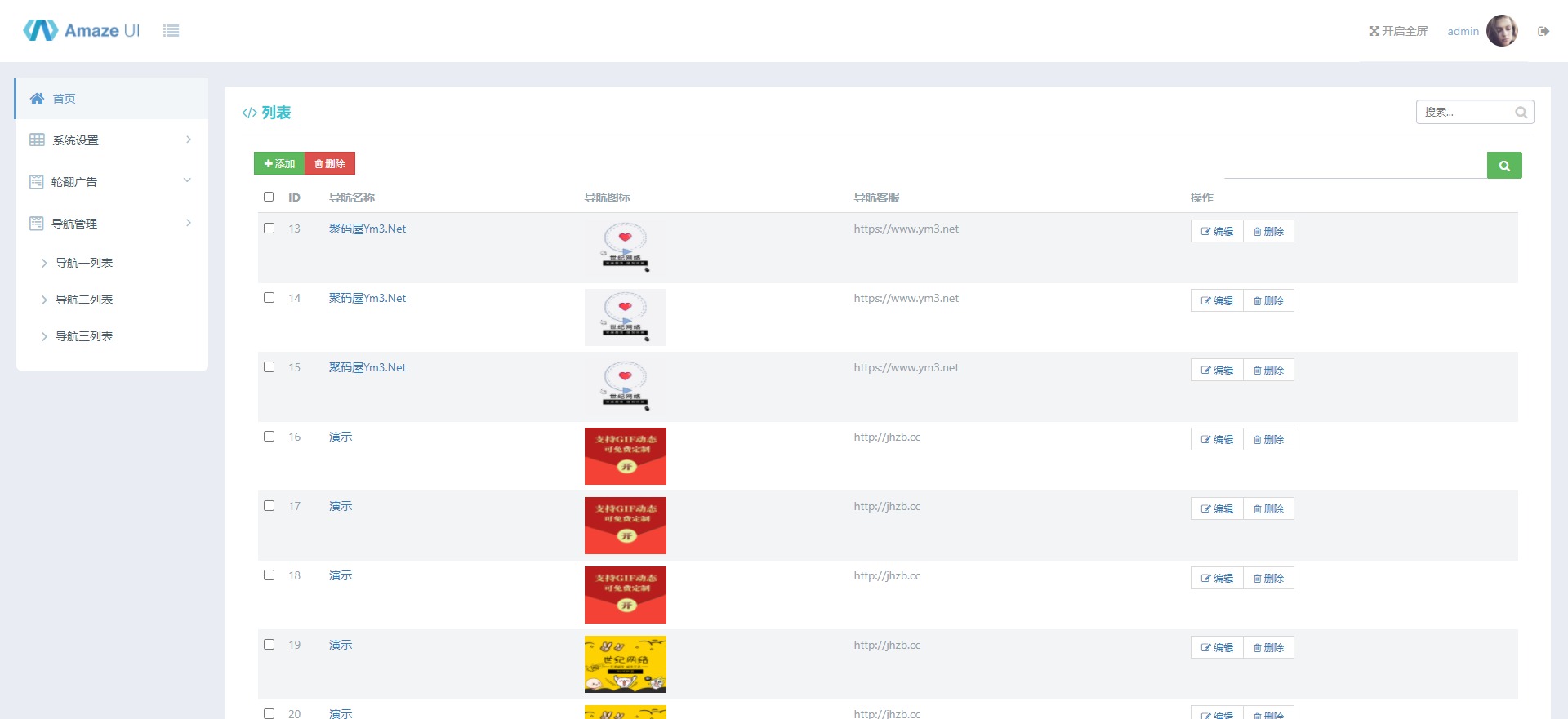Check the checkbox for row ID 18

pos(269,575)
